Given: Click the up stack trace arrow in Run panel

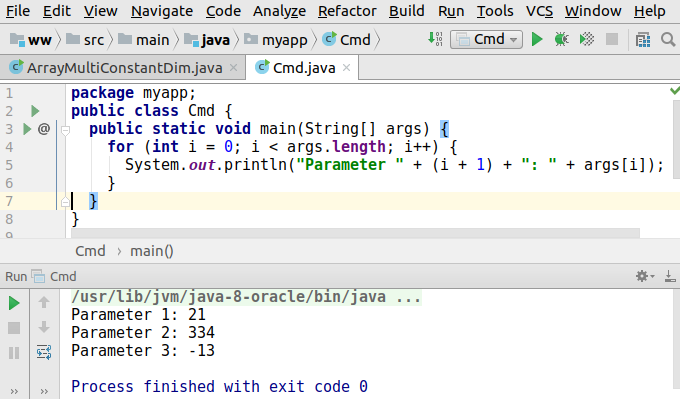Looking at the screenshot, I should click(x=44, y=302).
